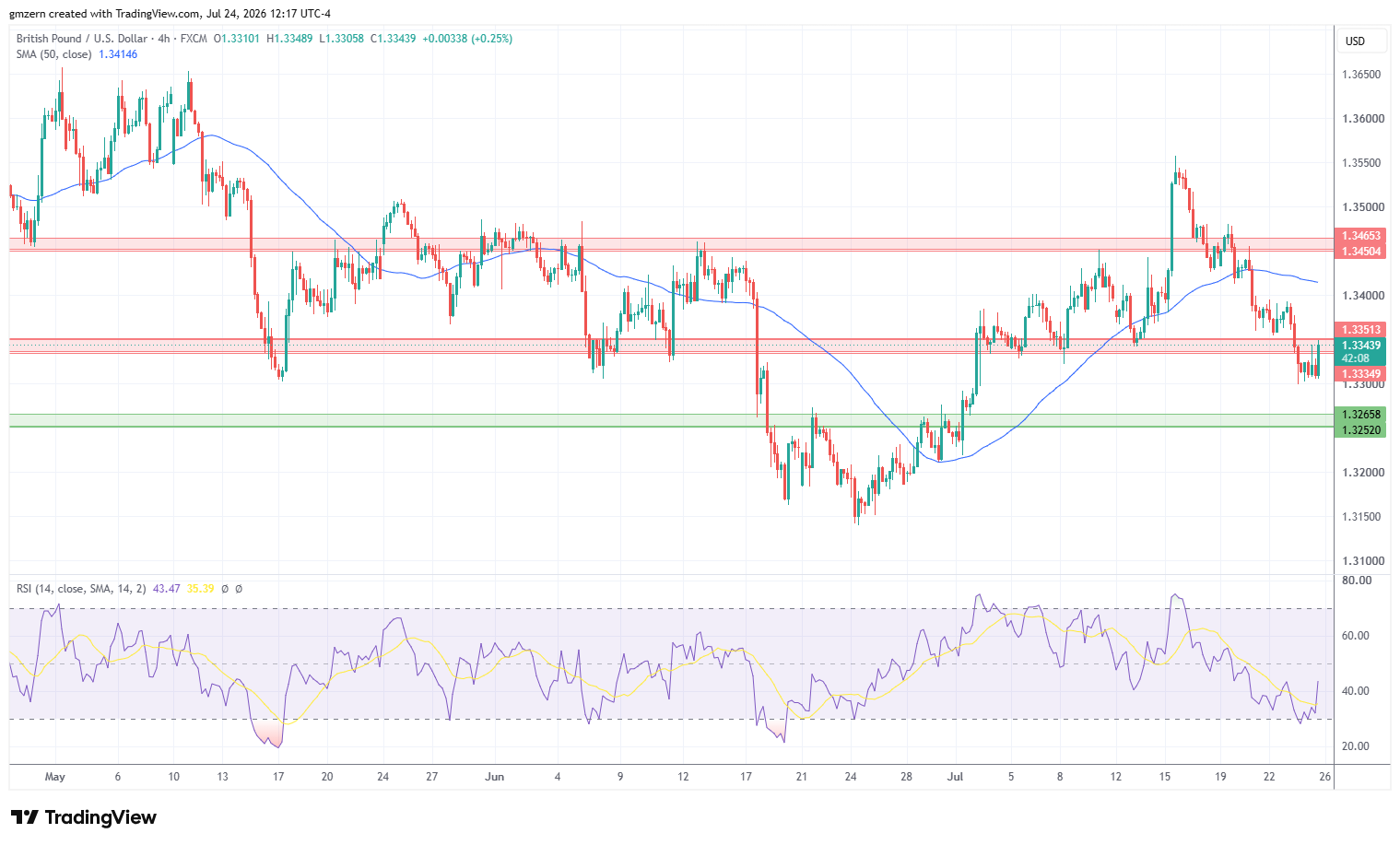Select the red 1.33513 price tag

[x=1361, y=330]
